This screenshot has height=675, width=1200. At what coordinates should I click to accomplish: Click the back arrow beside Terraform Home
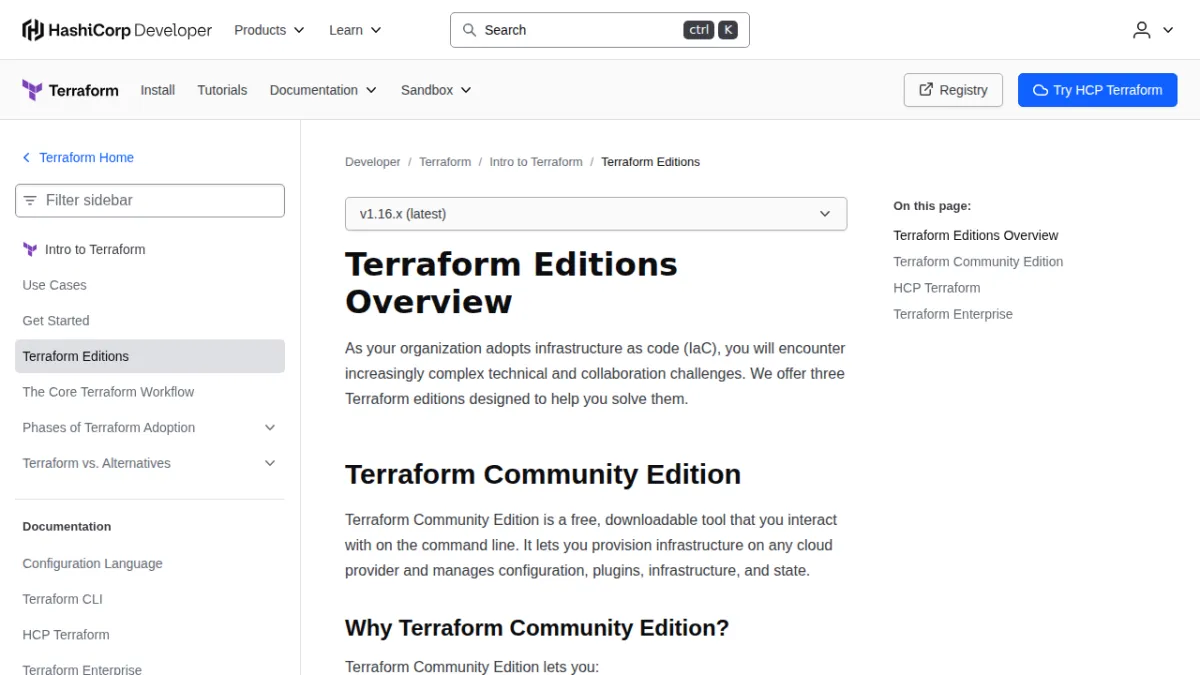click(x=27, y=158)
